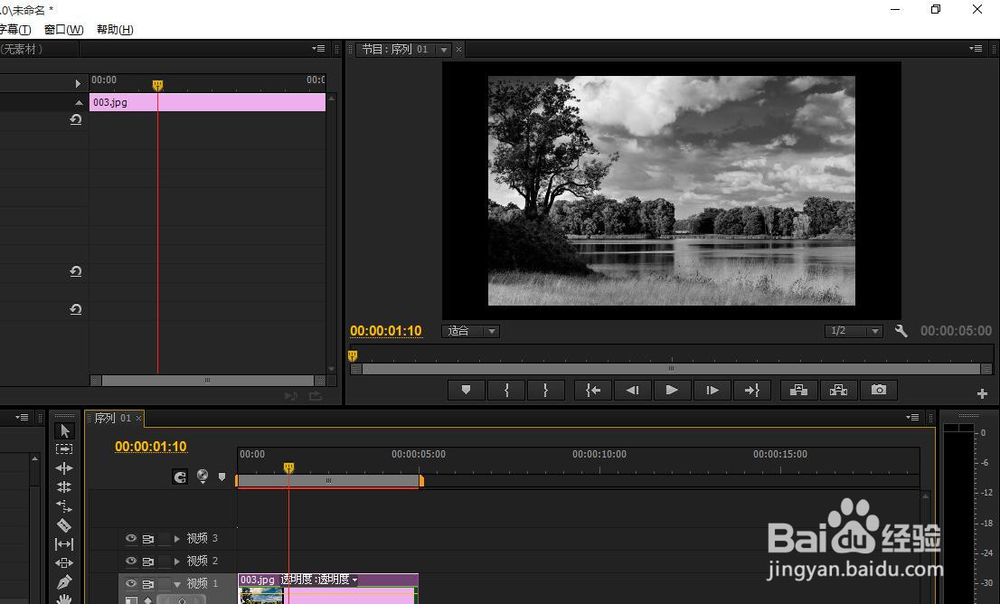
Task: Open the 窗口(W) menu
Action: point(64,29)
